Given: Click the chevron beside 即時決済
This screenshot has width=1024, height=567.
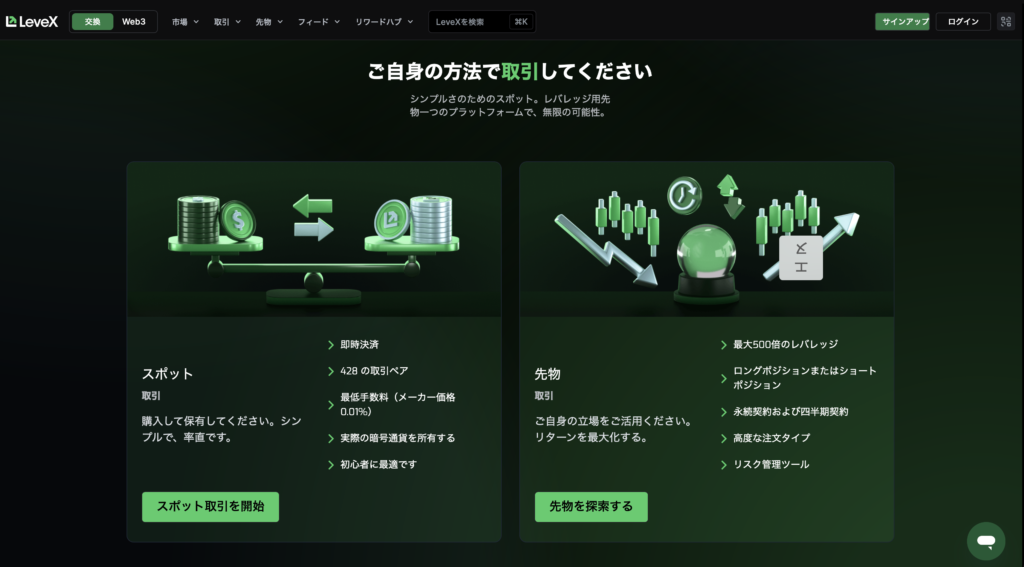Looking at the screenshot, I should click(x=331, y=344).
